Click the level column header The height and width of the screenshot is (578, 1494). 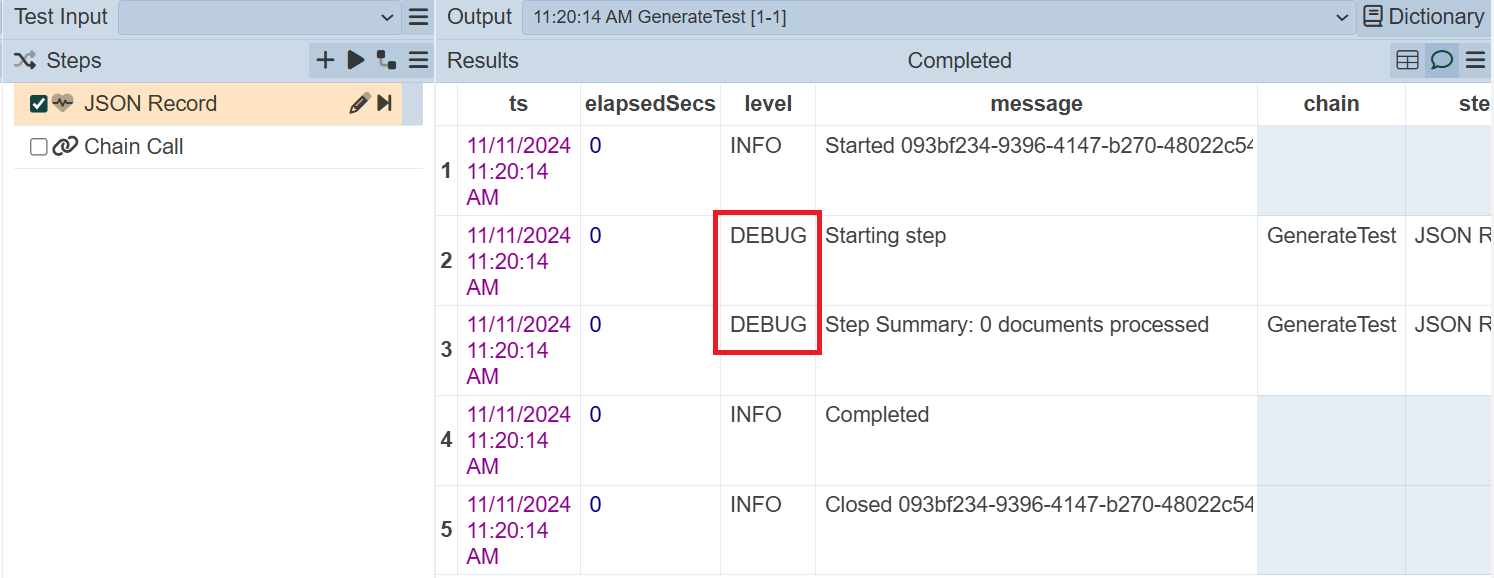click(x=768, y=104)
